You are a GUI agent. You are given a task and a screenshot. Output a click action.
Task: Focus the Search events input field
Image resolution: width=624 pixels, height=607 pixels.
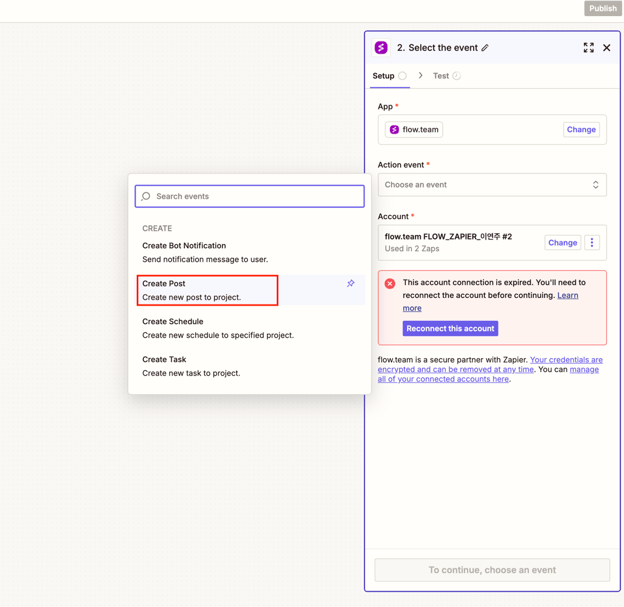click(256, 196)
